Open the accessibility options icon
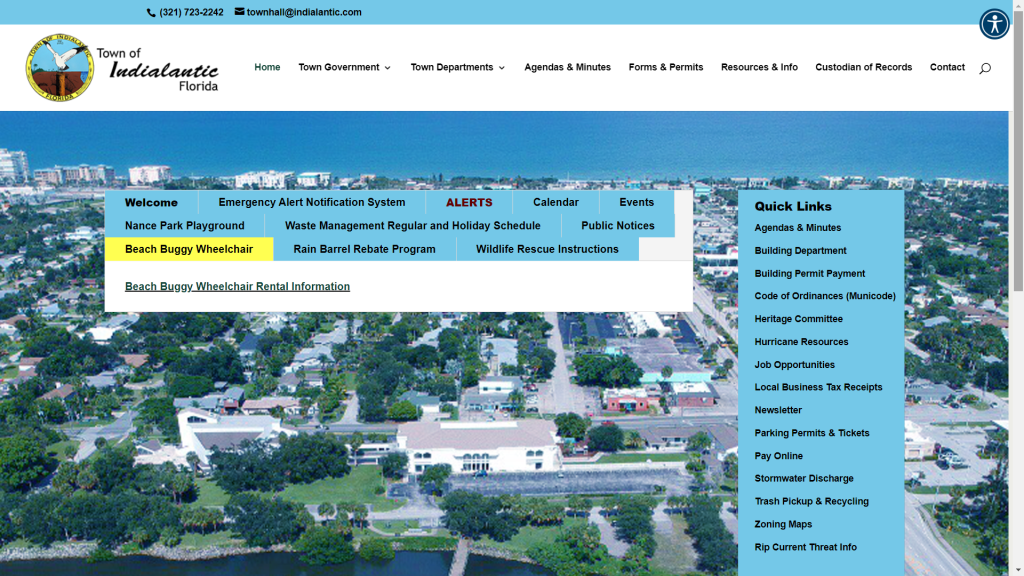Image resolution: width=1024 pixels, height=576 pixels. 994,23
